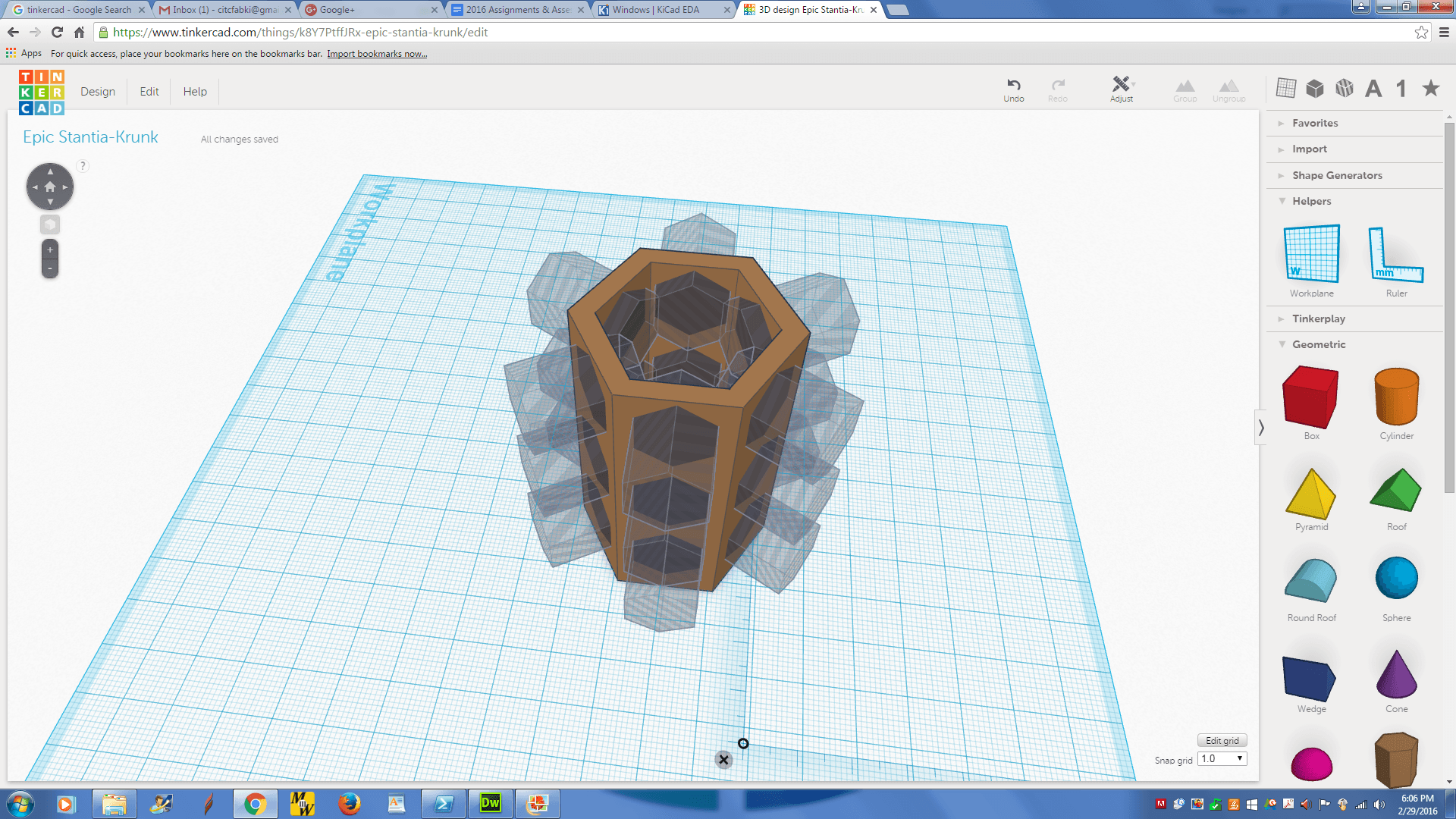
Task: Select the dark blue Wedge shape
Action: [1310, 678]
